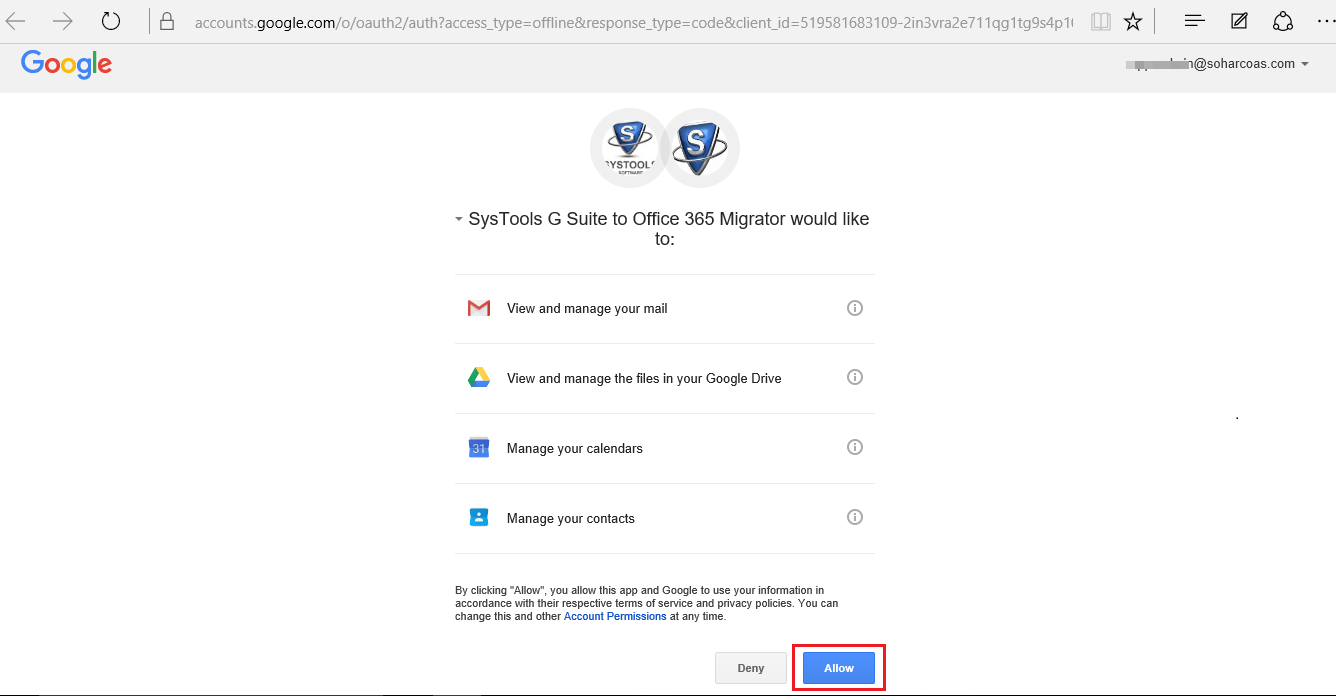1336x696 pixels.
Task: Click the padlock security icon in address bar
Action: pyautogui.click(x=167, y=21)
